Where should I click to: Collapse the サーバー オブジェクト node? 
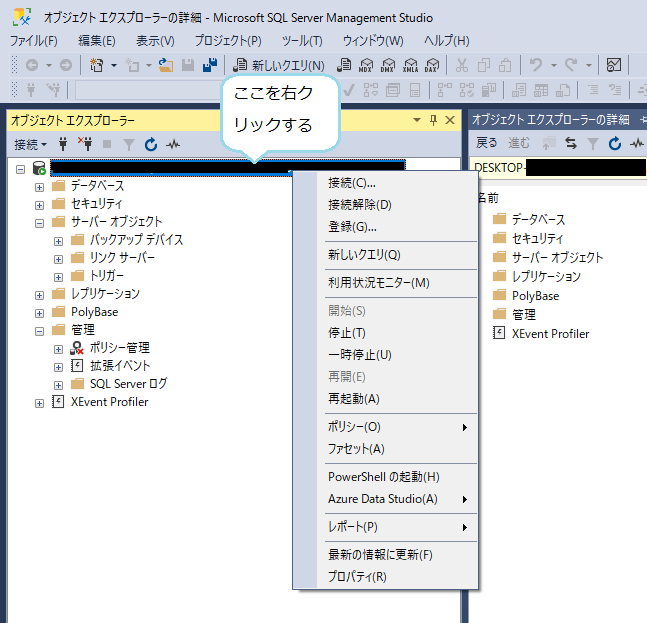click(x=39, y=223)
